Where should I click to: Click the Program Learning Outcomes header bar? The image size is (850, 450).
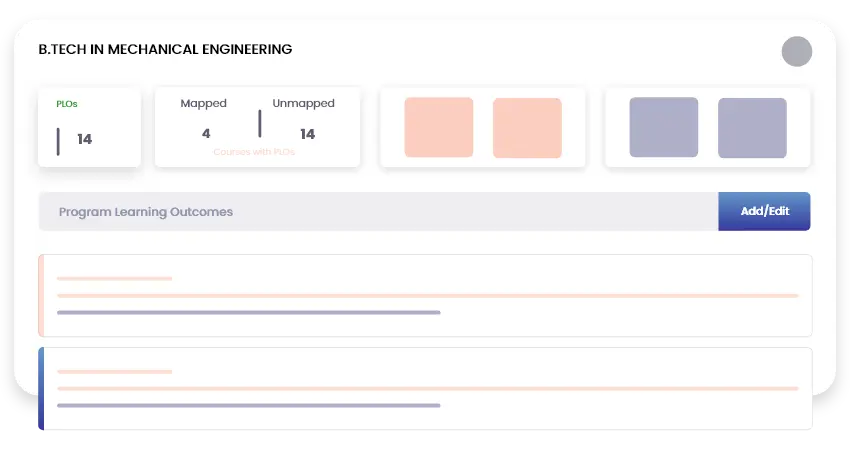[x=378, y=212]
